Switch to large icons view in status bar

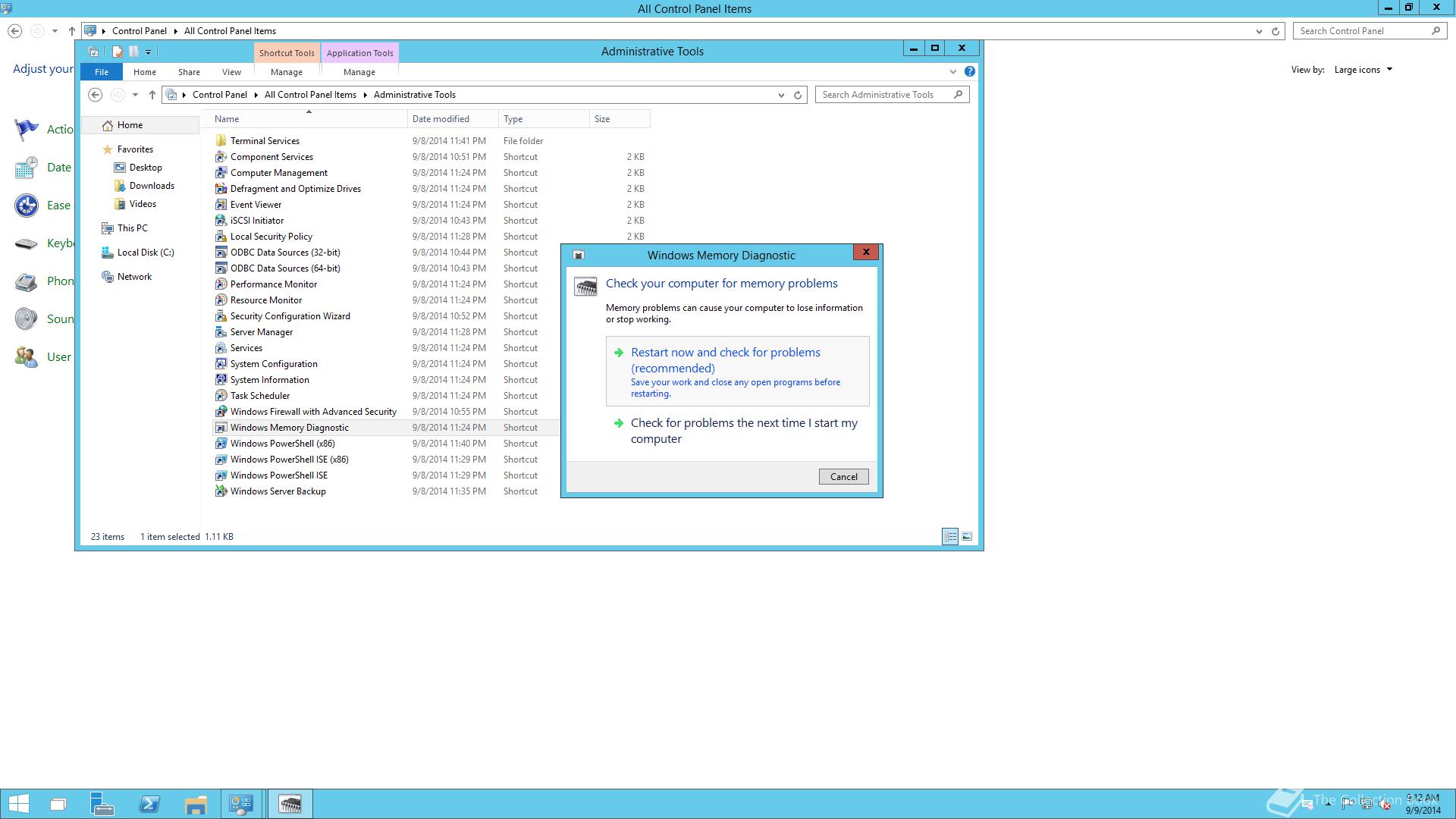(x=967, y=536)
